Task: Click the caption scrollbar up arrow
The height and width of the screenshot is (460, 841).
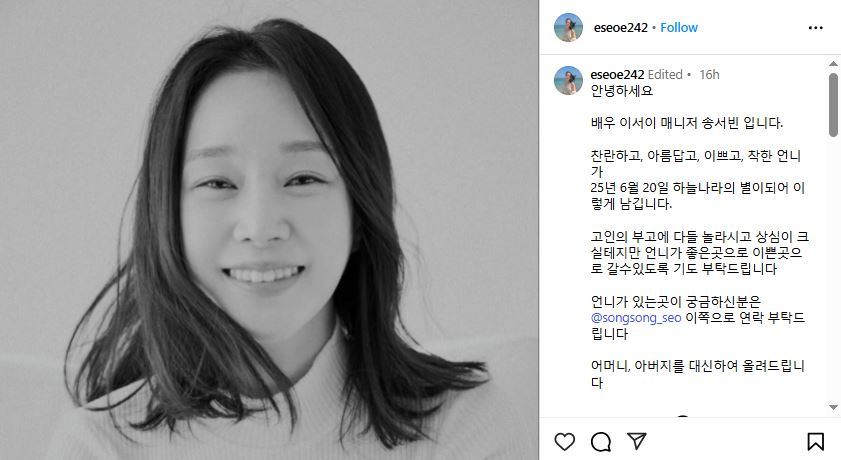Action: [x=833, y=64]
